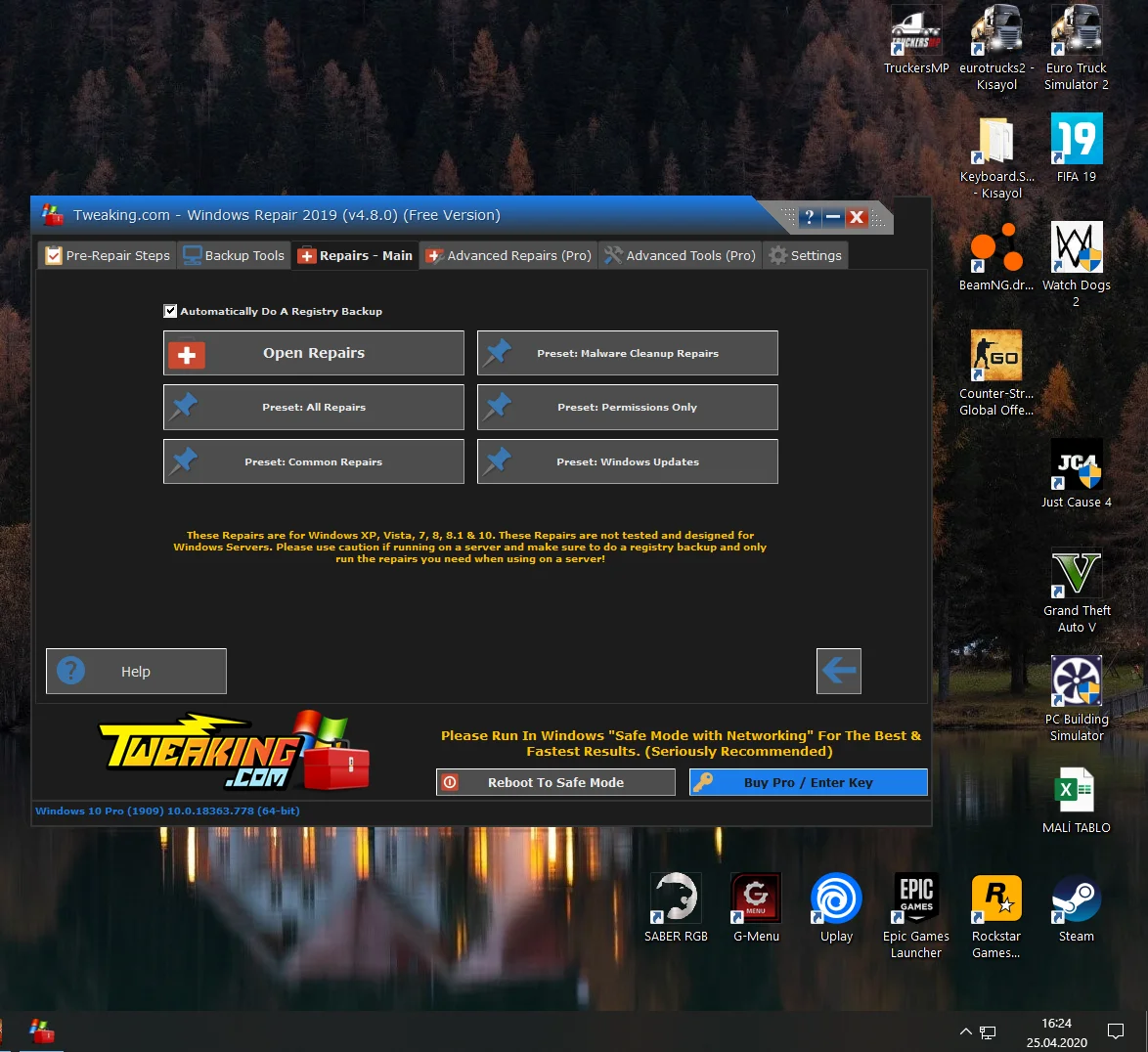Launch FIFA 19 desktop icon
This screenshot has width=1148, height=1052.
coord(1077,148)
